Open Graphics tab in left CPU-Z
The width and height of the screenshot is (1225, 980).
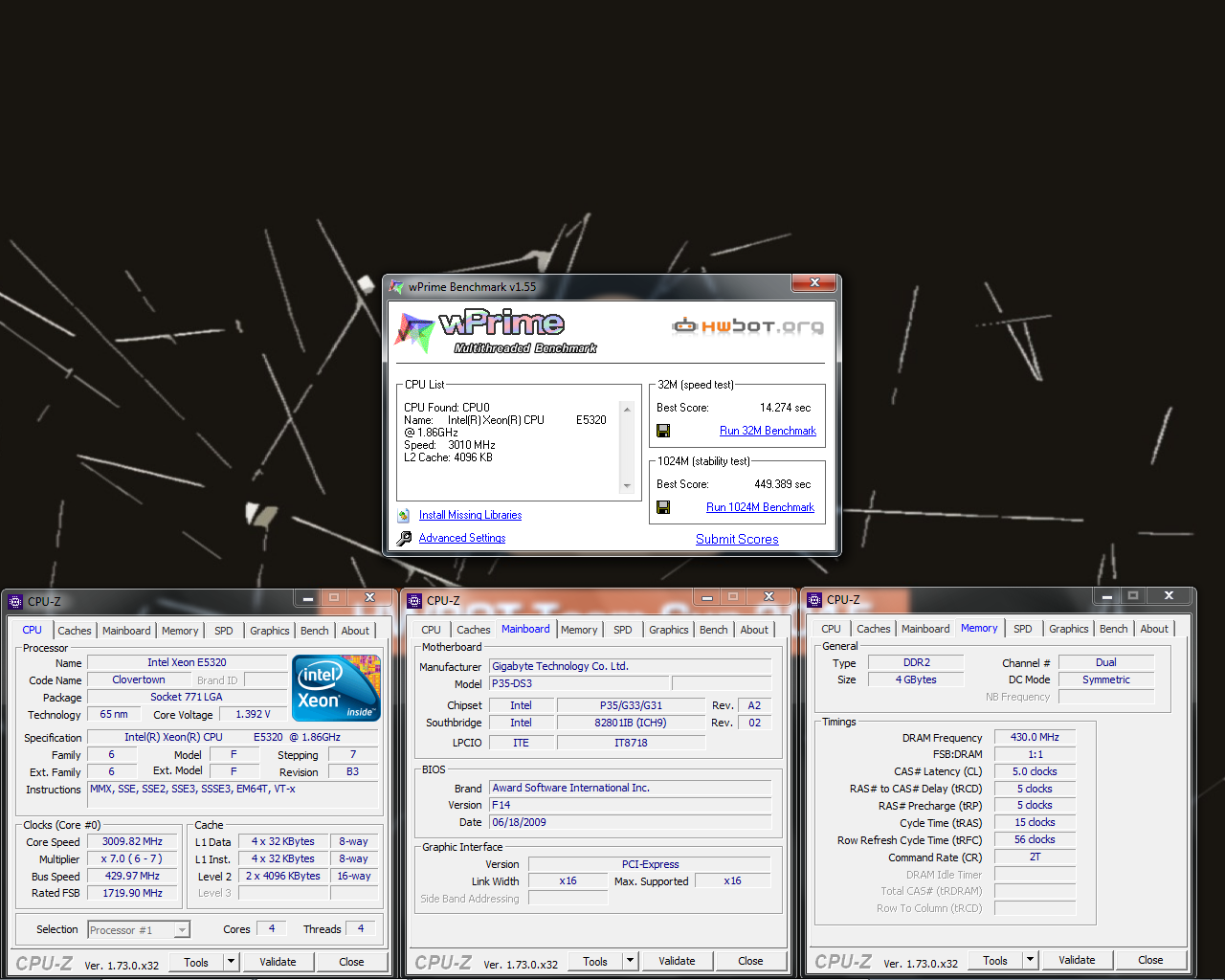270,631
